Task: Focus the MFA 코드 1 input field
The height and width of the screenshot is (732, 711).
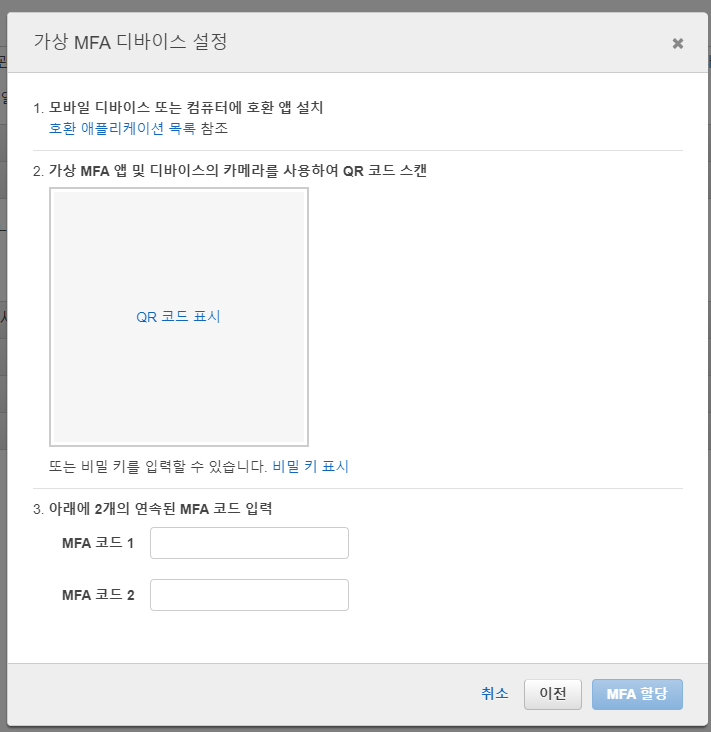Action: coord(249,543)
